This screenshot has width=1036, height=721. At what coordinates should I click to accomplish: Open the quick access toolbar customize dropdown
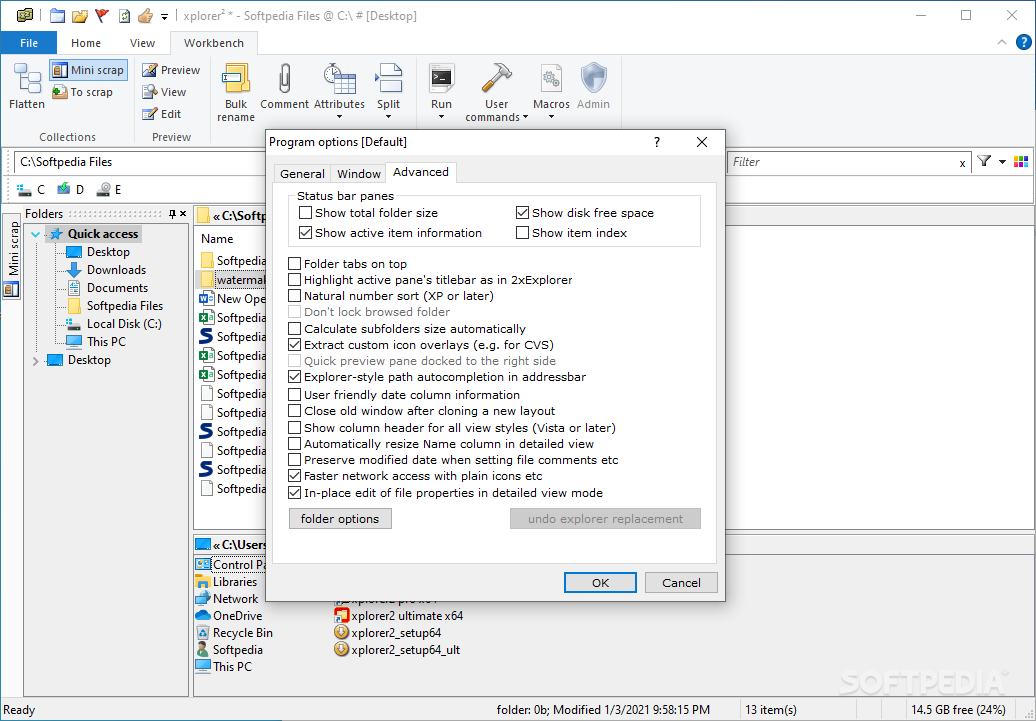coord(165,16)
